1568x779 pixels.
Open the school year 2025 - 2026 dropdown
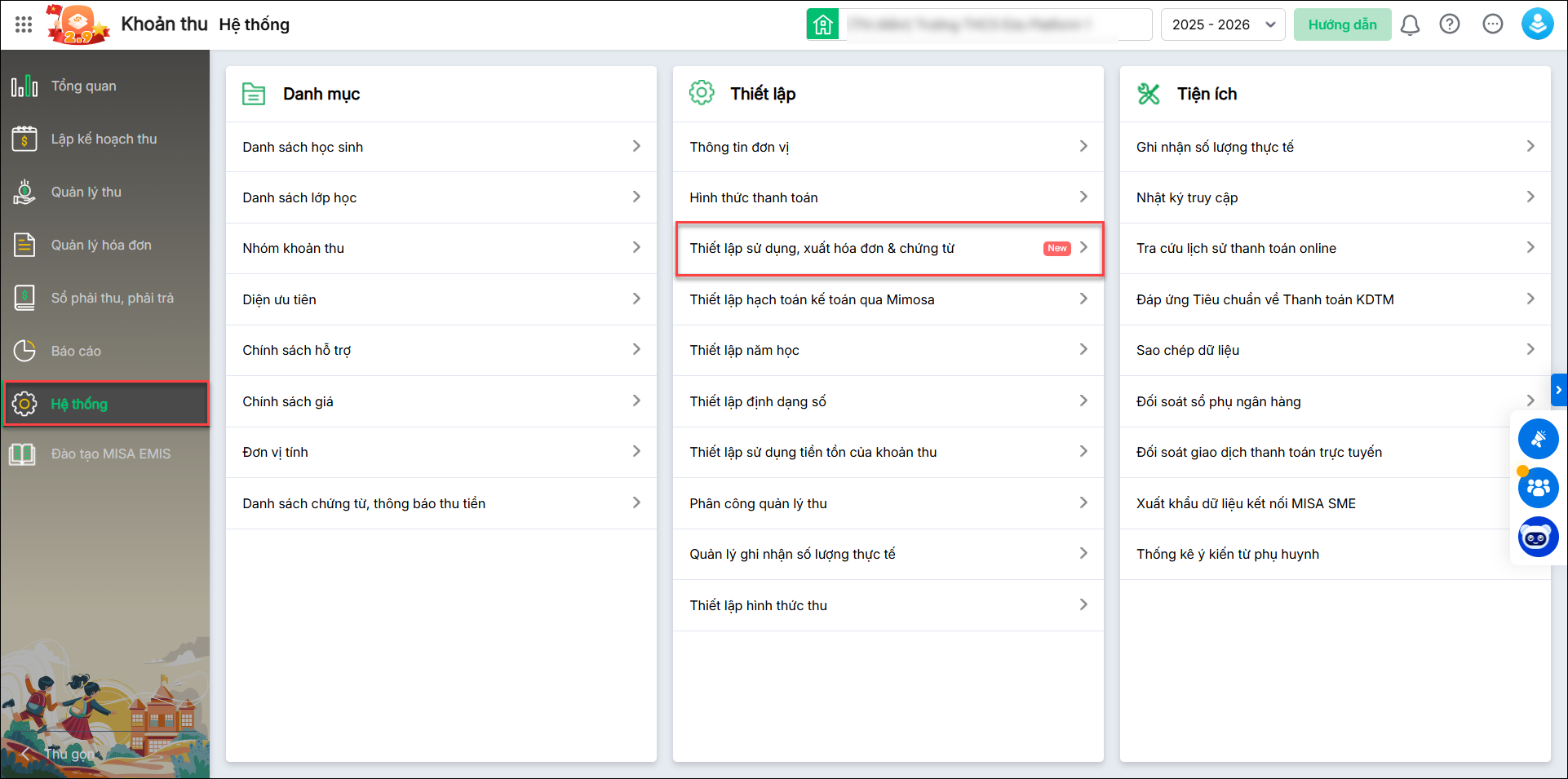[1222, 24]
